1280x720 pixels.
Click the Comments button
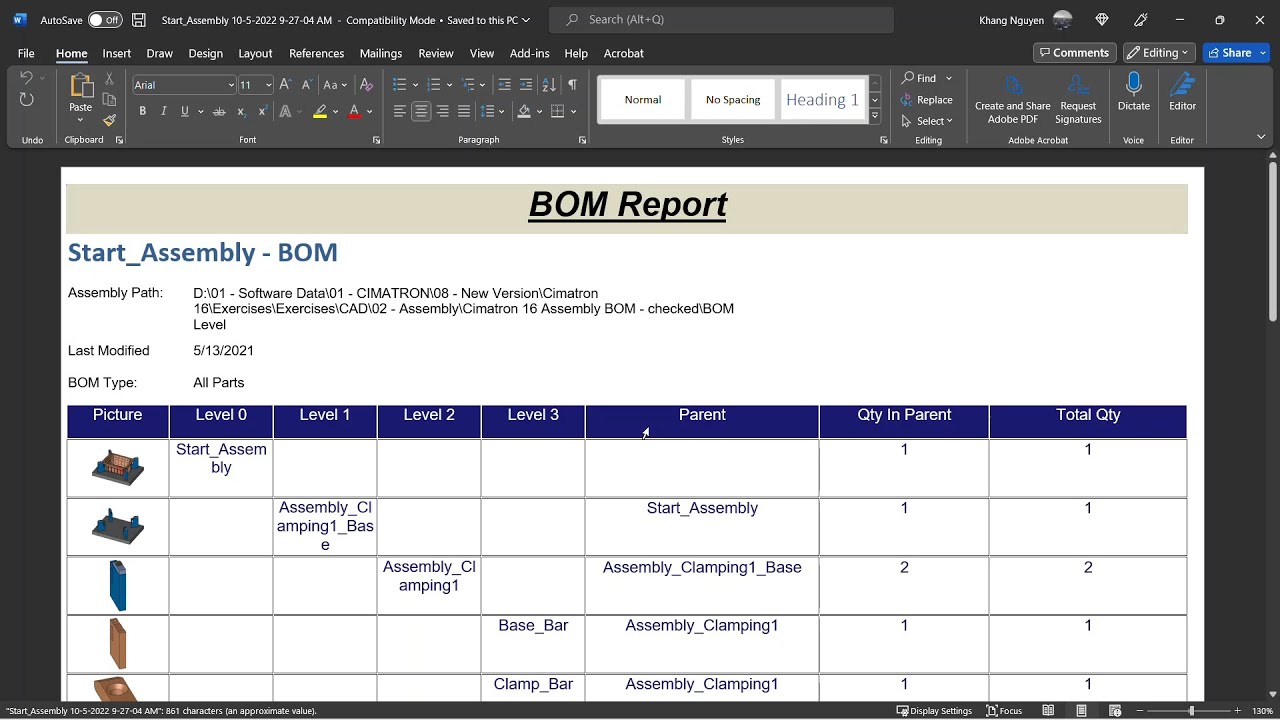pos(1075,53)
